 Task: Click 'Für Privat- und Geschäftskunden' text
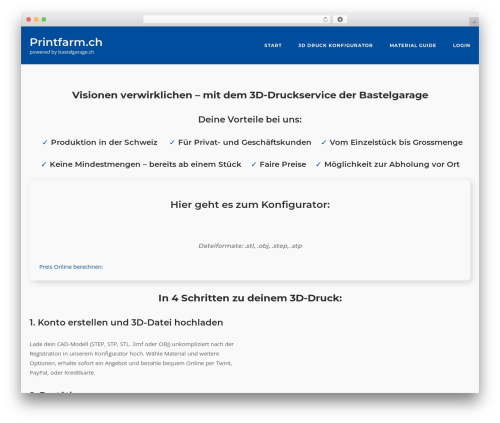point(245,142)
